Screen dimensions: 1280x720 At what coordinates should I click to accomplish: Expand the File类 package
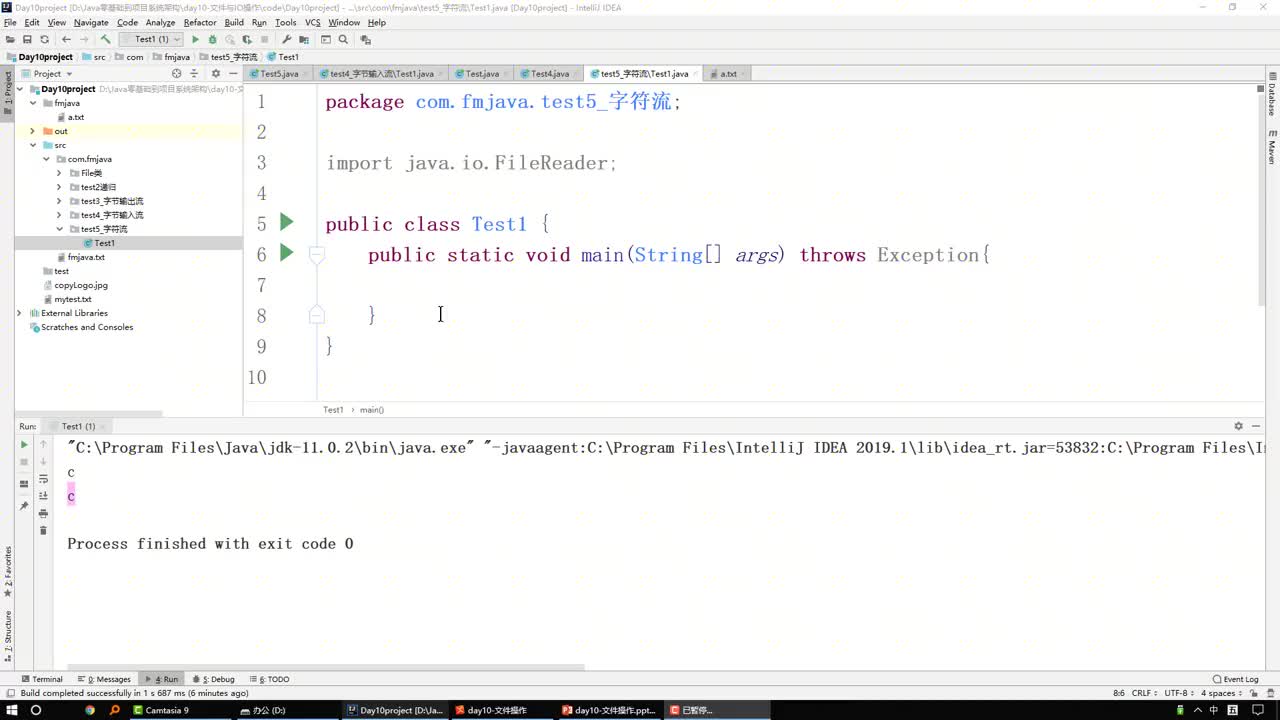59,173
